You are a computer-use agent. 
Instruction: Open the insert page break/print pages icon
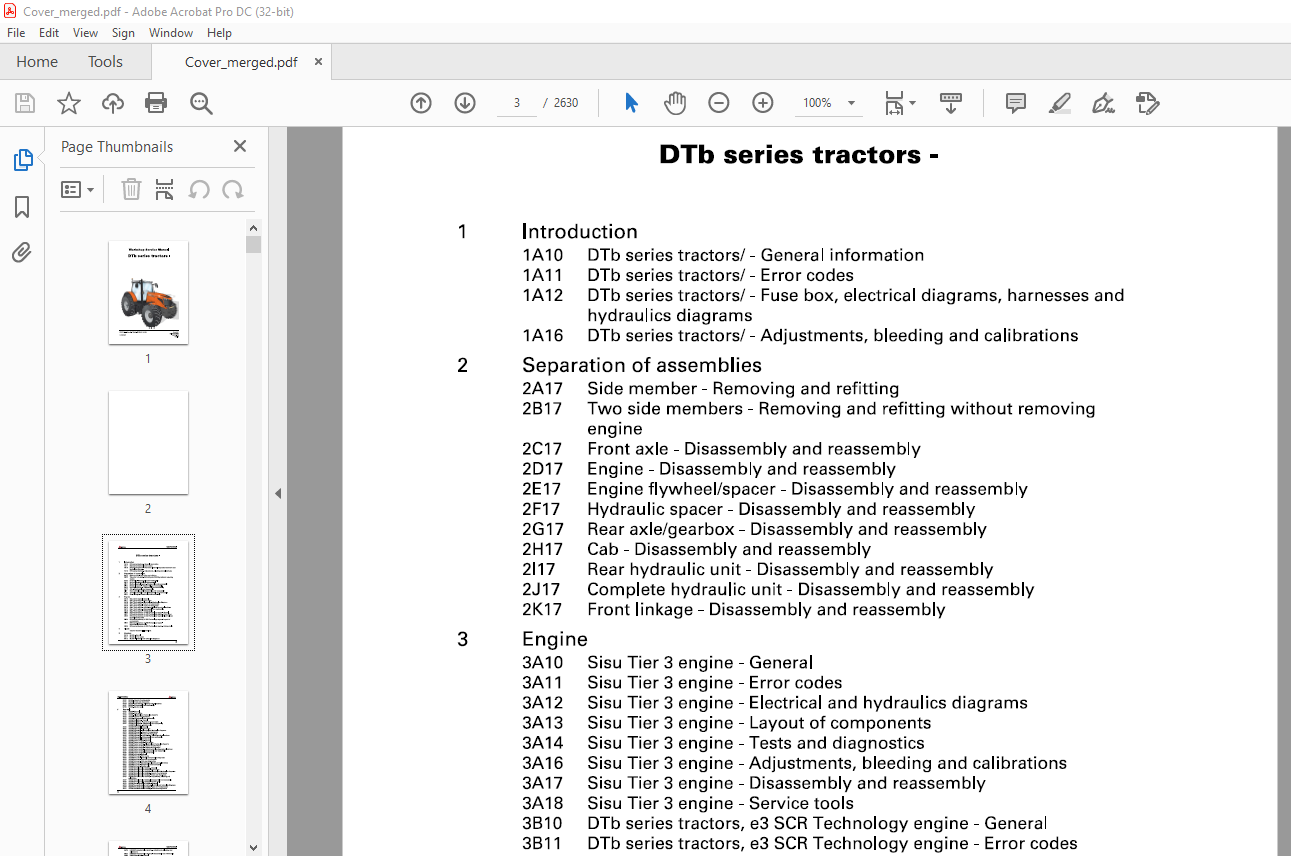point(165,189)
